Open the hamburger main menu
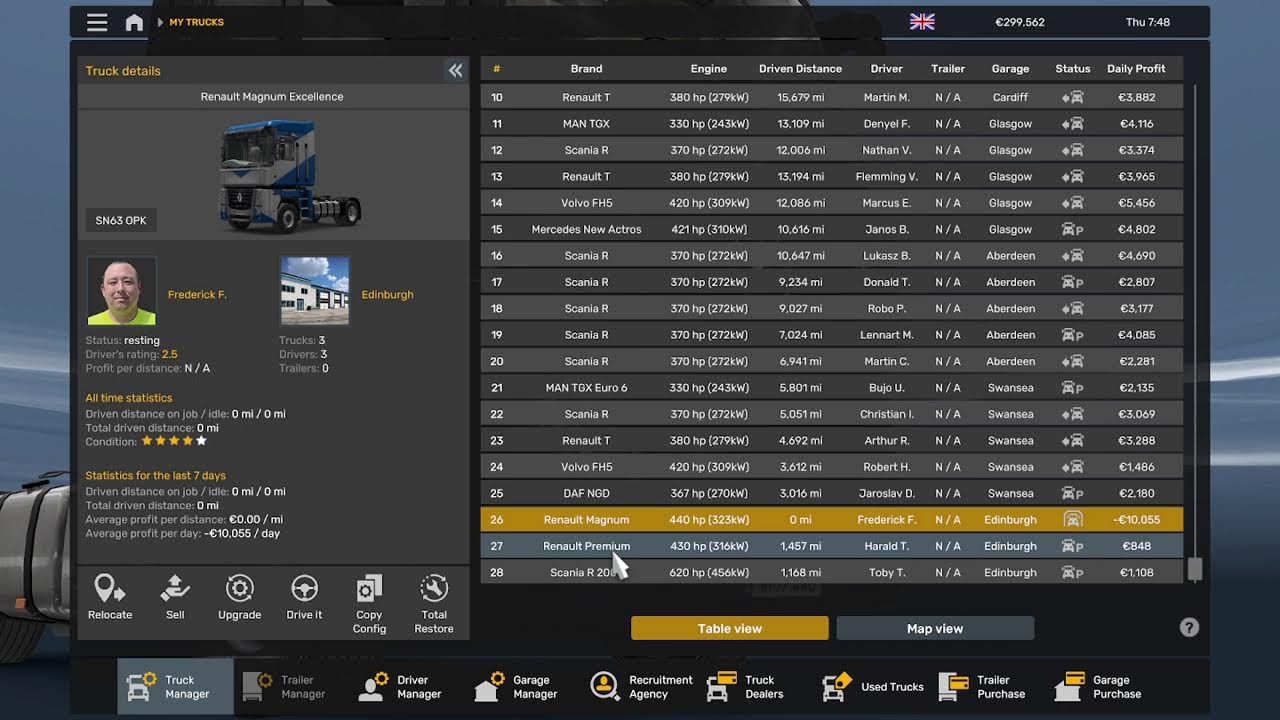The width and height of the screenshot is (1280, 720). (97, 22)
